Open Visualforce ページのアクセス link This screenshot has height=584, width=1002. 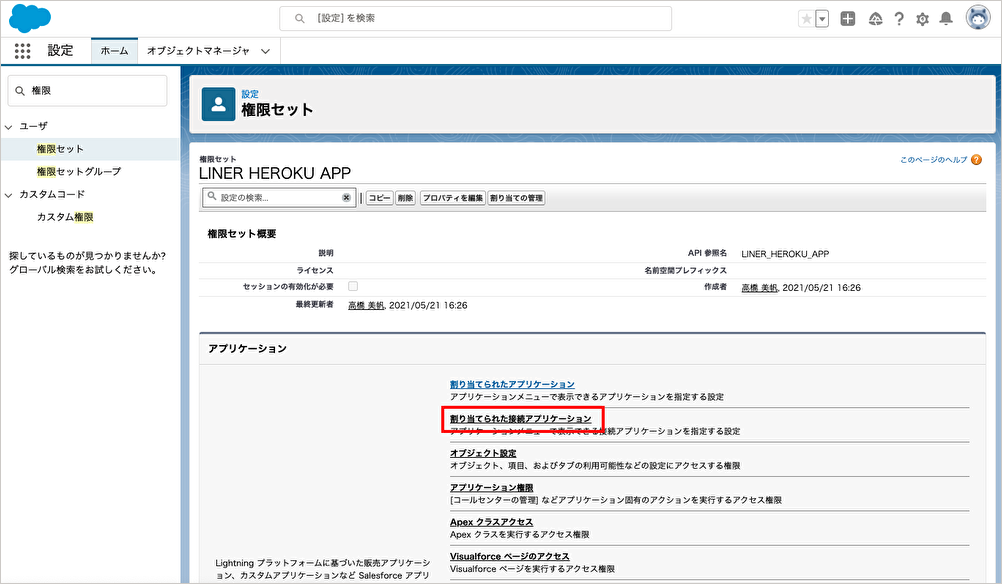[x=509, y=557]
